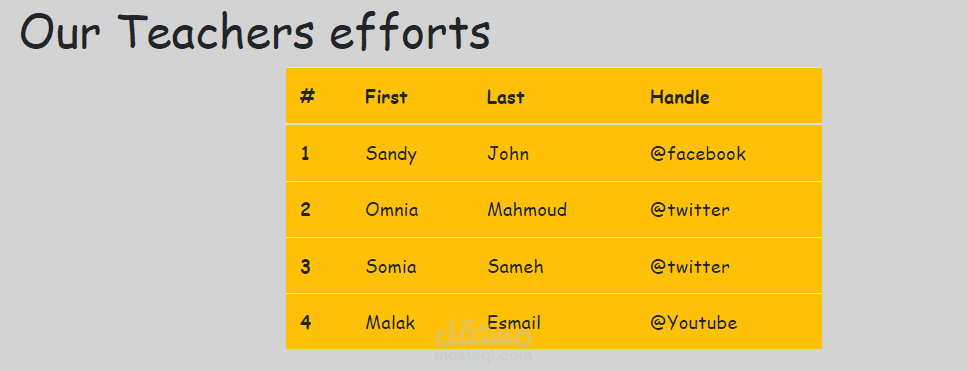Screen dimensions: 967x371
Task: Open the '@Youtube' handle
Action: (x=693, y=323)
